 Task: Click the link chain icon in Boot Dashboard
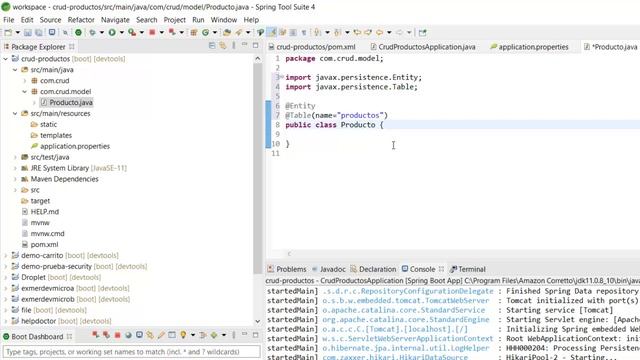click(x=150, y=335)
